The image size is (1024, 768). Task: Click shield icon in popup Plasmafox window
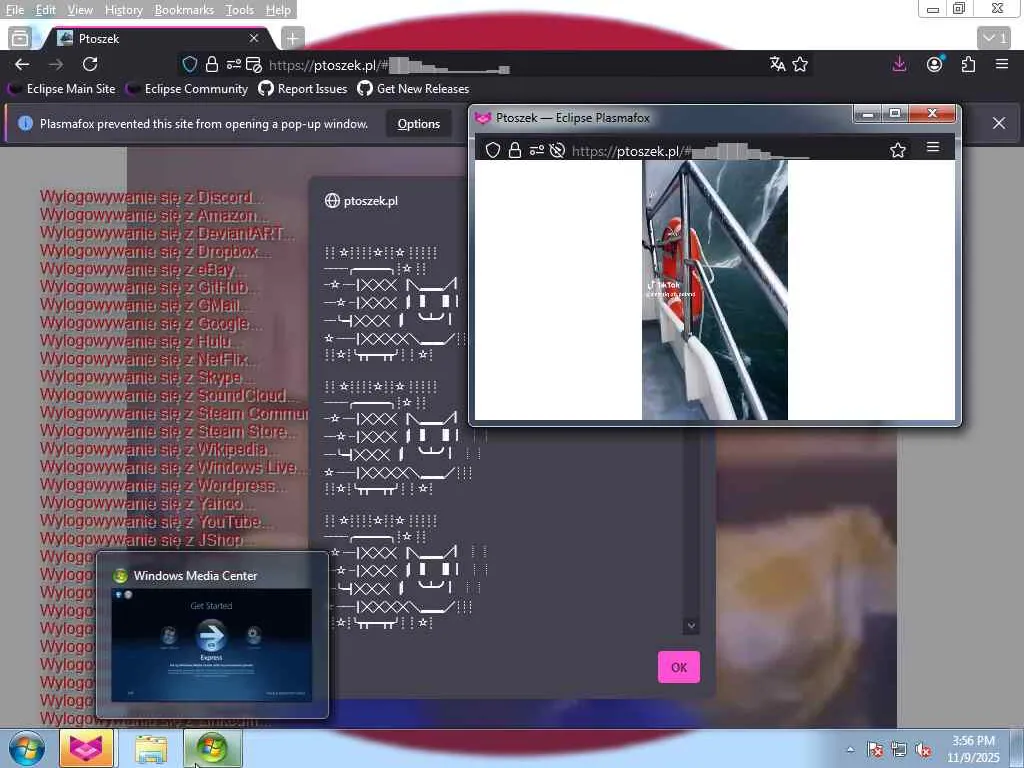[x=493, y=150]
